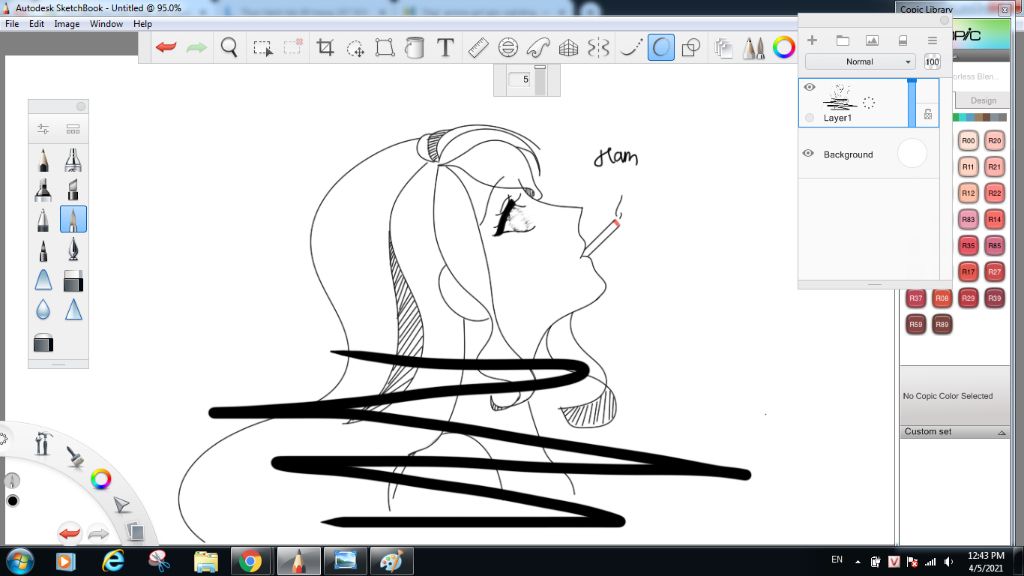This screenshot has height=576, width=1024.
Task: Open the Brush Library icon in brush palette
Action: [x=73, y=129]
